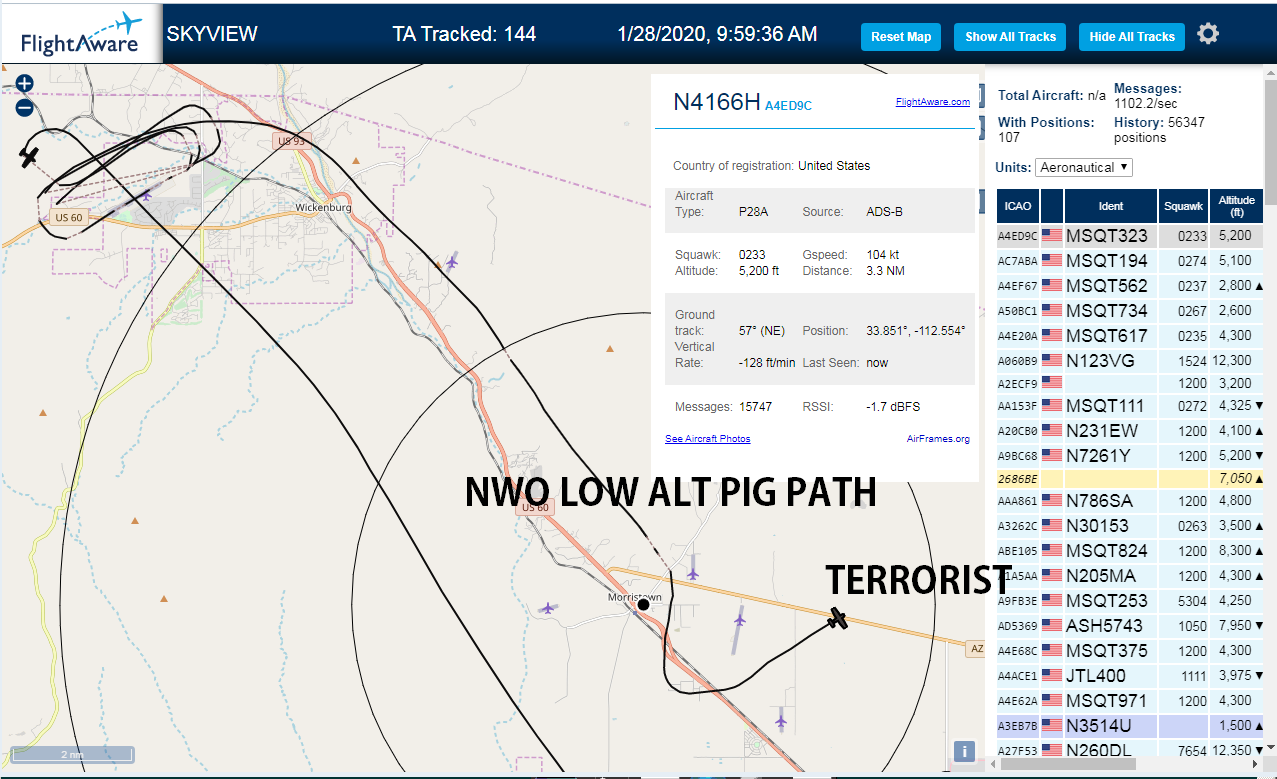
Task: Select the MSQT562 aircraft row
Action: pyautogui.click(x=1130, y=286)
